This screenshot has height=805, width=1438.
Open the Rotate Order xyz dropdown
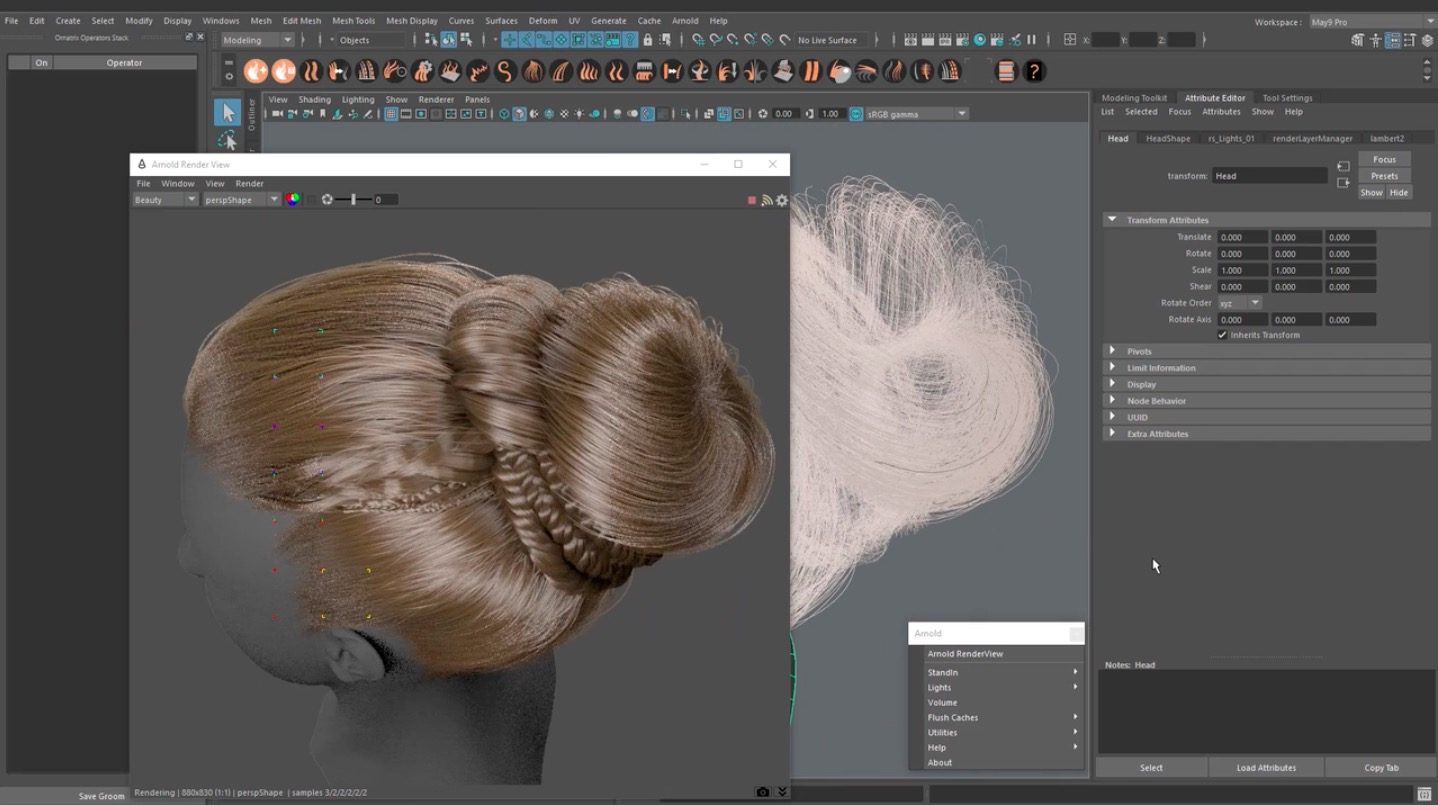tap(1239, 303)
